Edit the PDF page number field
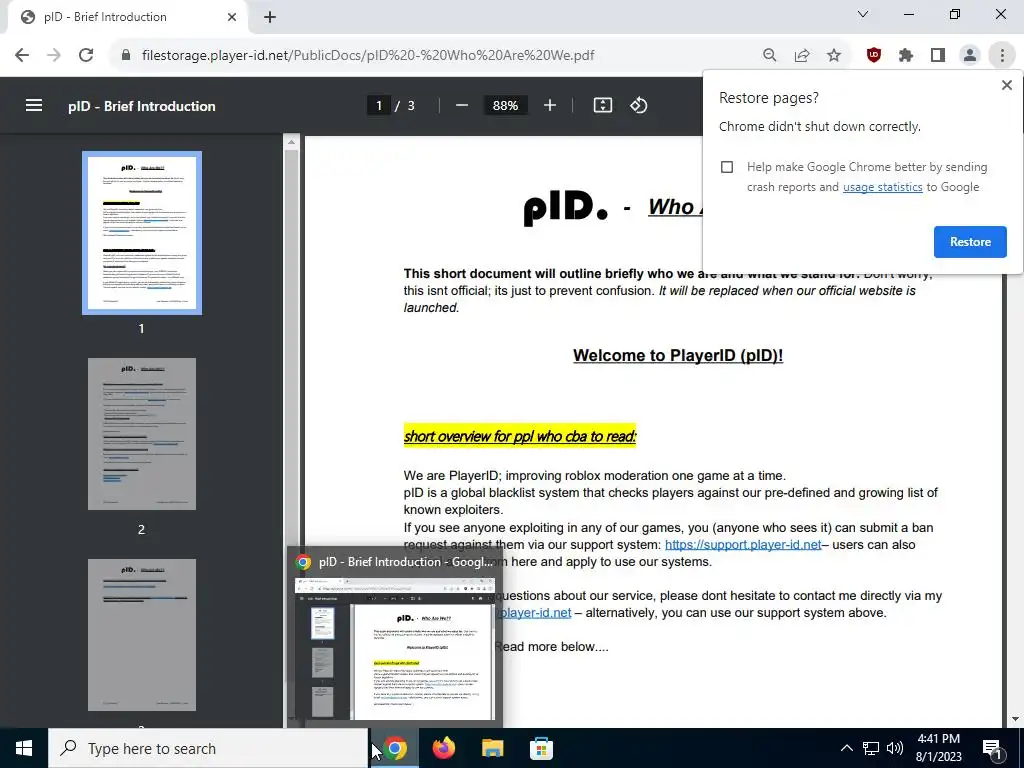 pos(379,105)
